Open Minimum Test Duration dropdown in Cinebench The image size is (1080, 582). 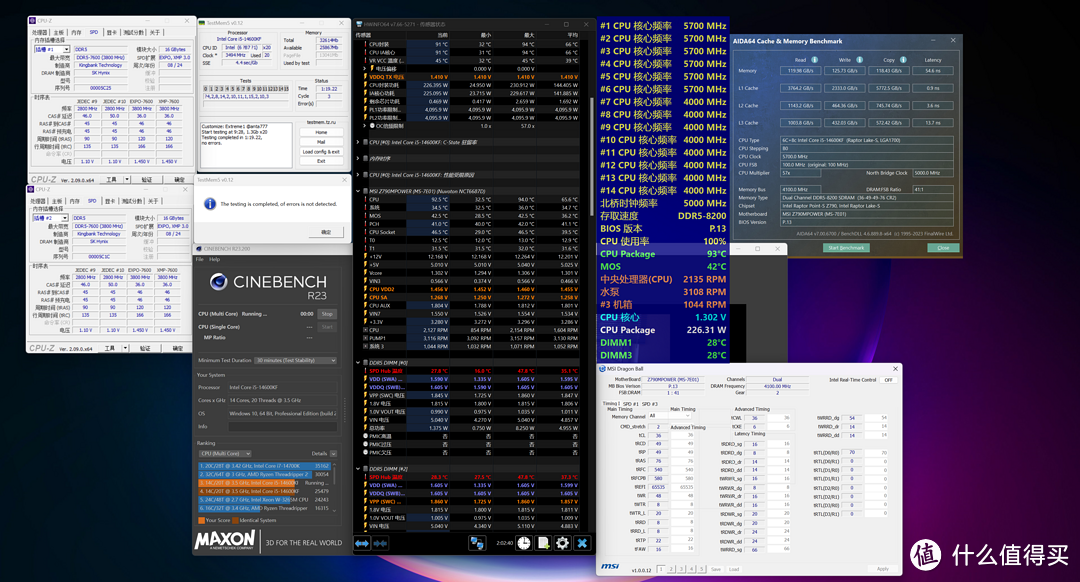click(x=295, y=360)
